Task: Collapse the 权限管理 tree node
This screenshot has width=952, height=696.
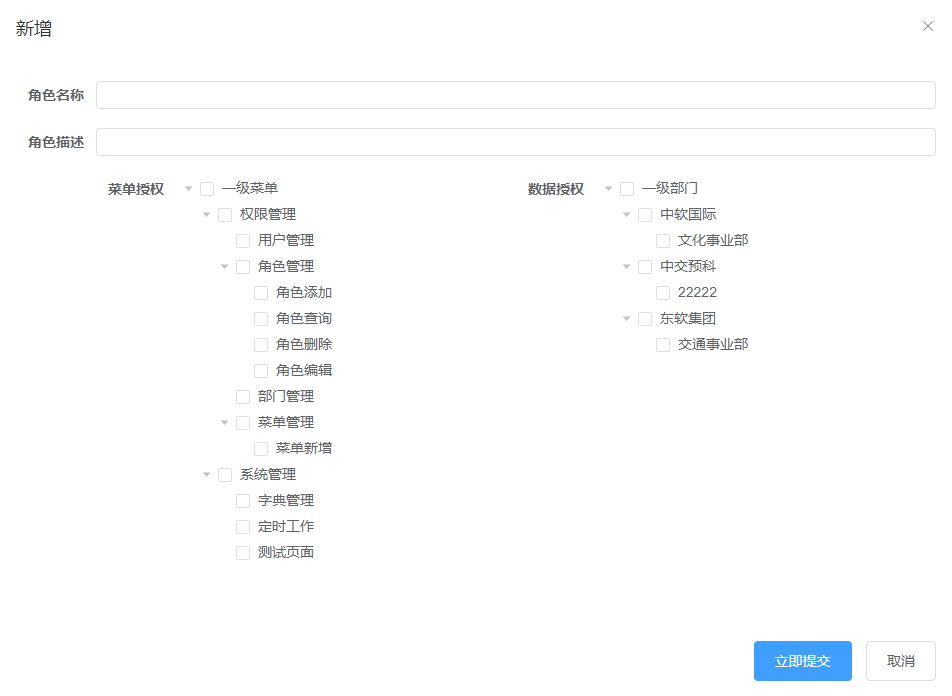Action: pos(206,214)
